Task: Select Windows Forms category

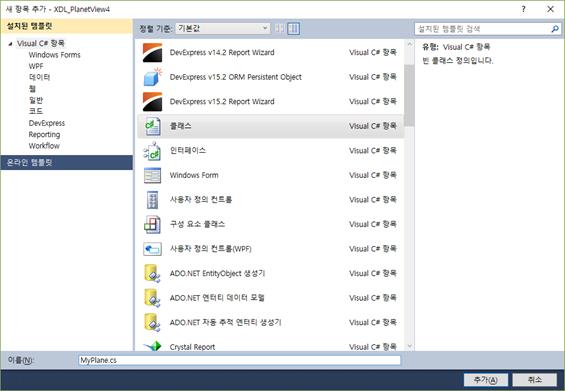Action: [x=54, y=55]
